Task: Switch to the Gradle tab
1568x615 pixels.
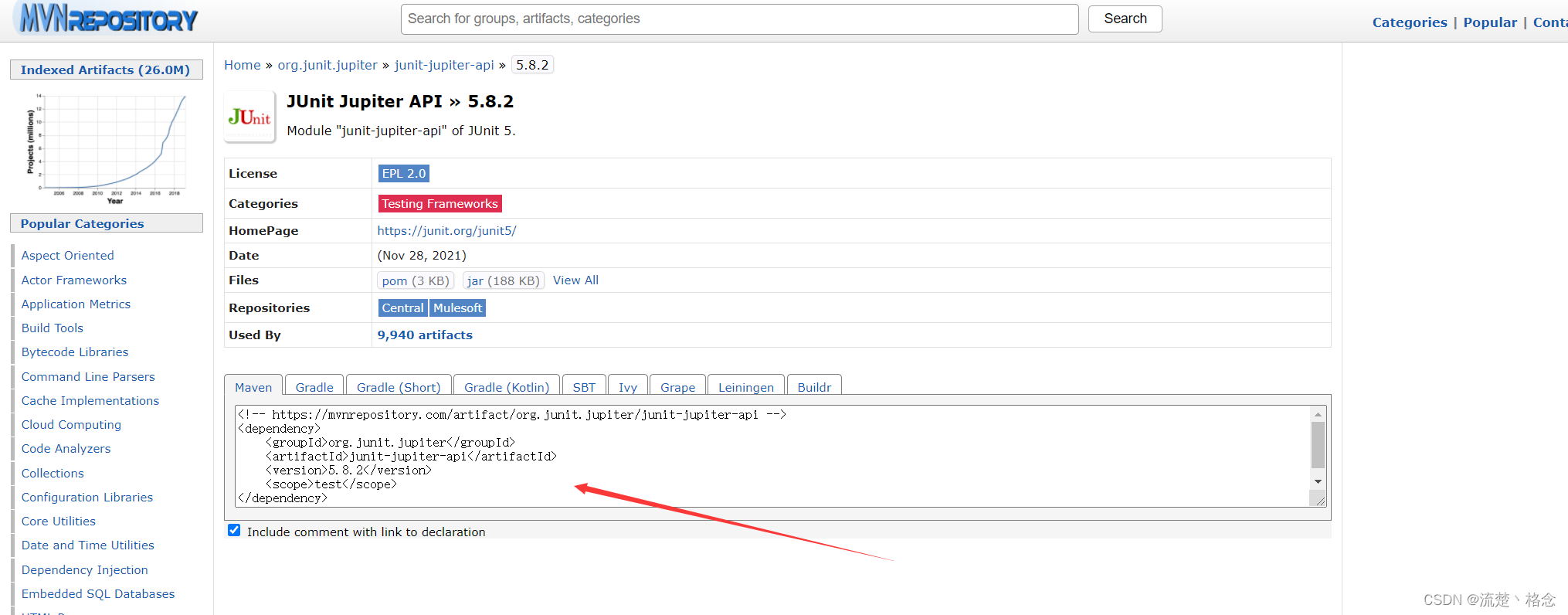Action: click(x=314, y=386)
